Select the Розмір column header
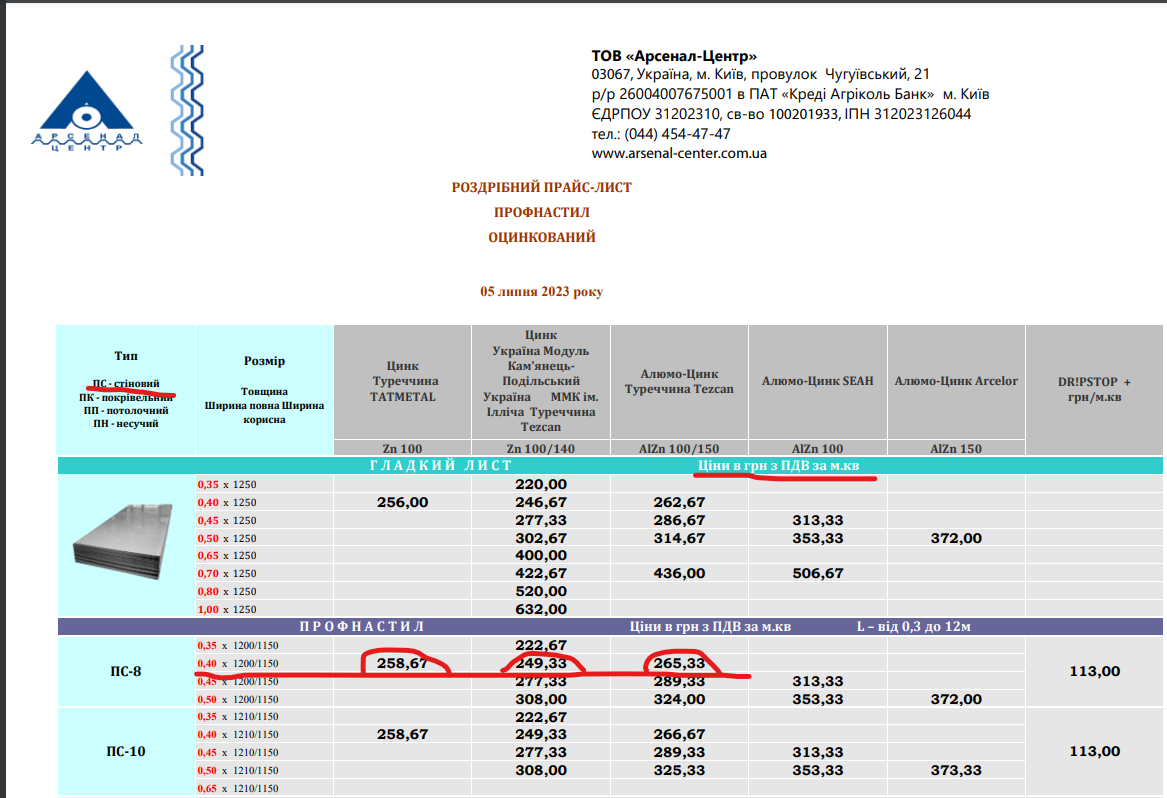This screenshot has width=1167, height=798. (x=264, y=361)
